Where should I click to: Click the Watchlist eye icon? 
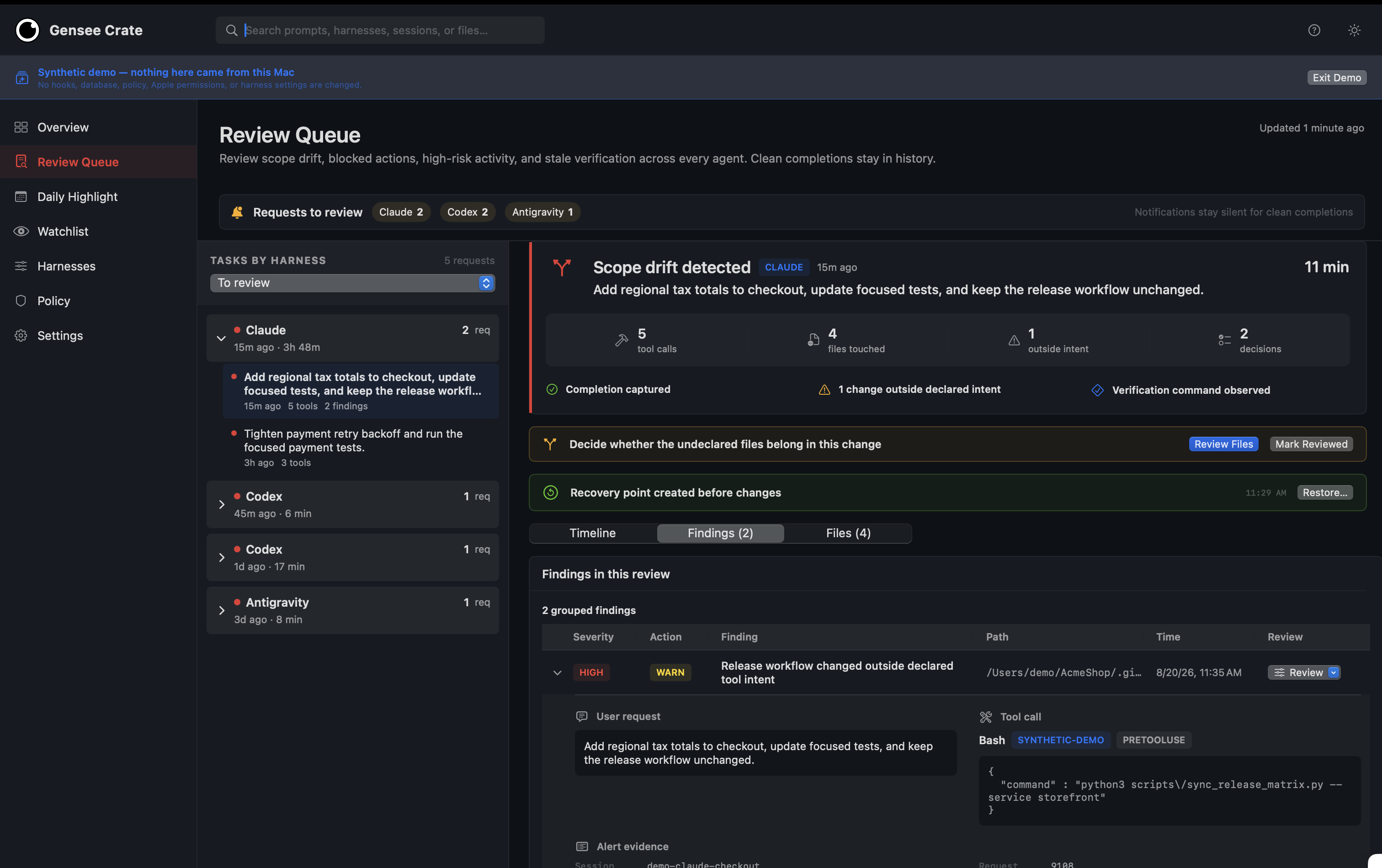(21, 231)
